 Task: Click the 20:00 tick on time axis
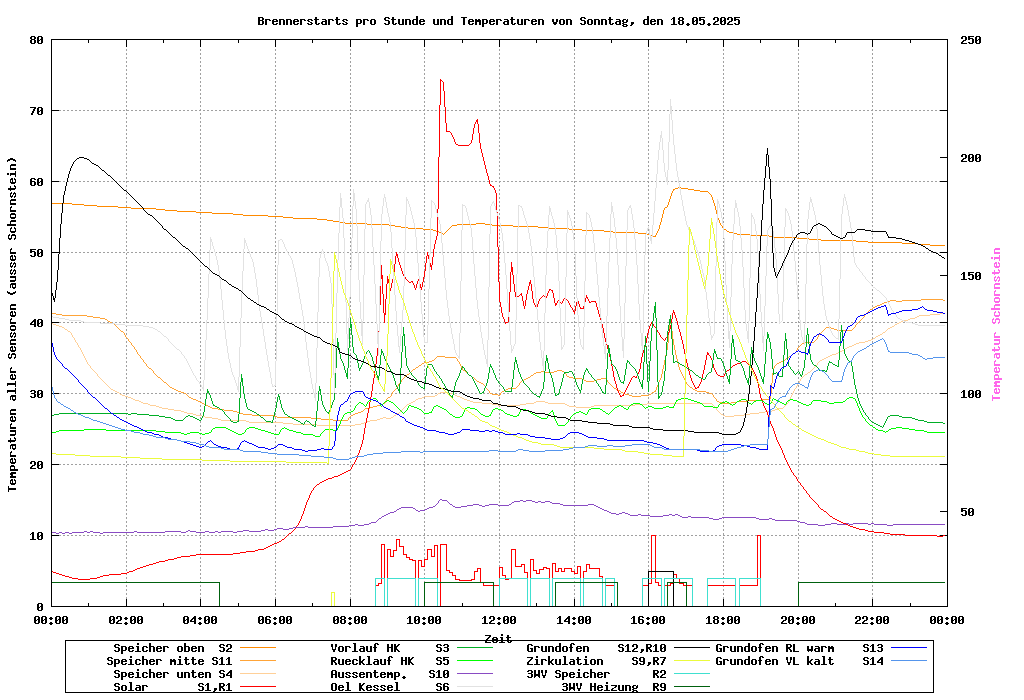click(x=797, y=620)
